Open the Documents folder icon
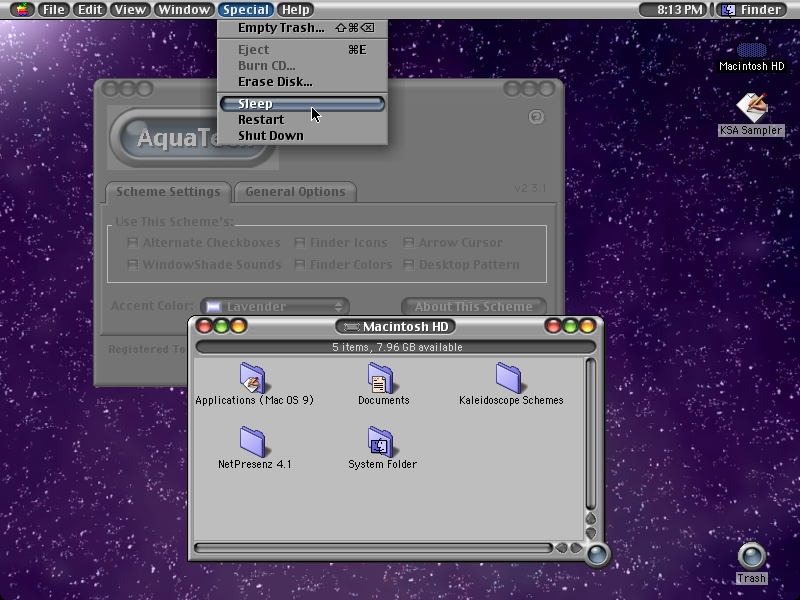The image size is (800, 600). point(381,378)
